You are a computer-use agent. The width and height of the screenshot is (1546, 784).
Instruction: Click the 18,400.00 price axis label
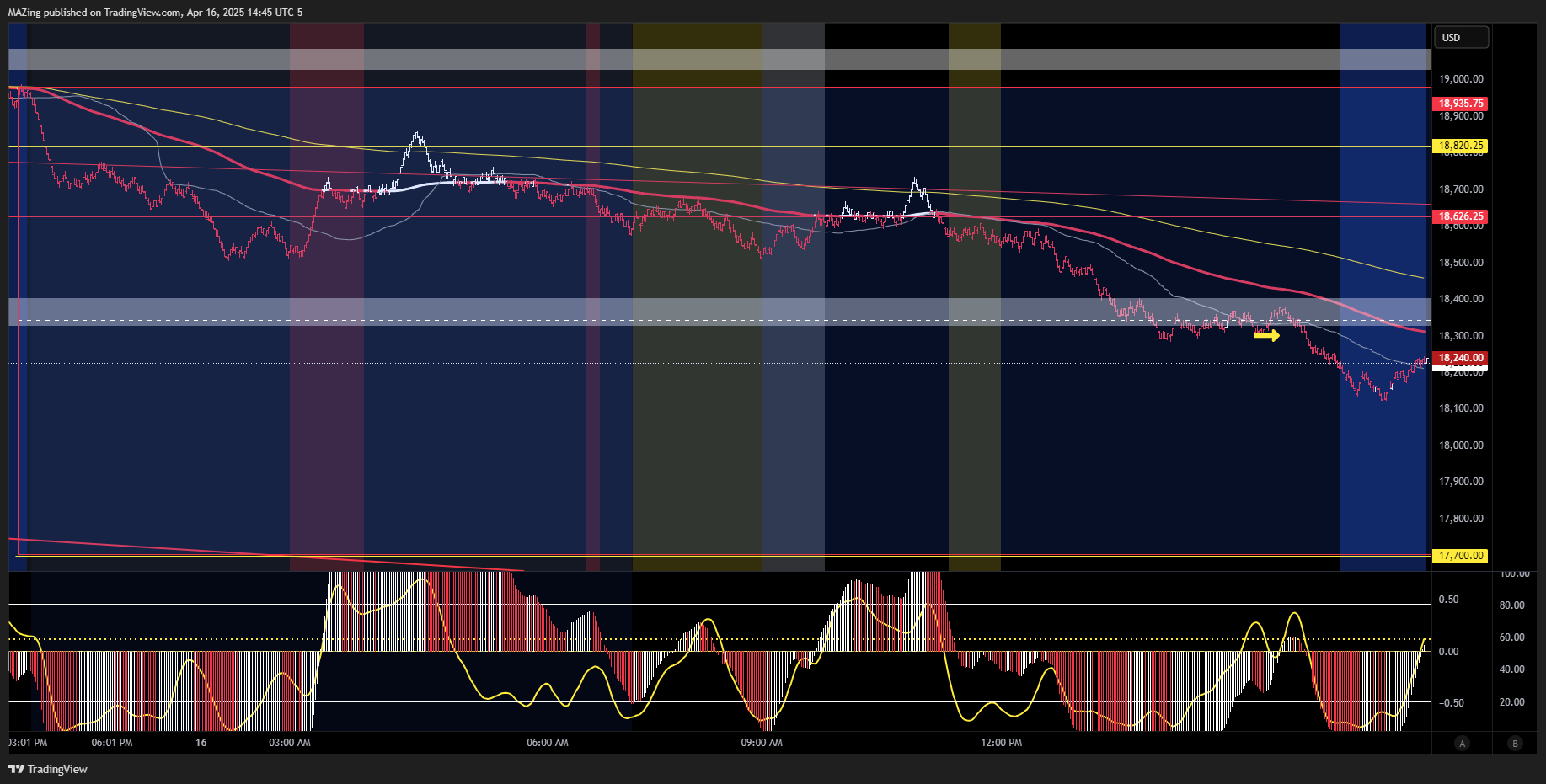coord(1461,299)
